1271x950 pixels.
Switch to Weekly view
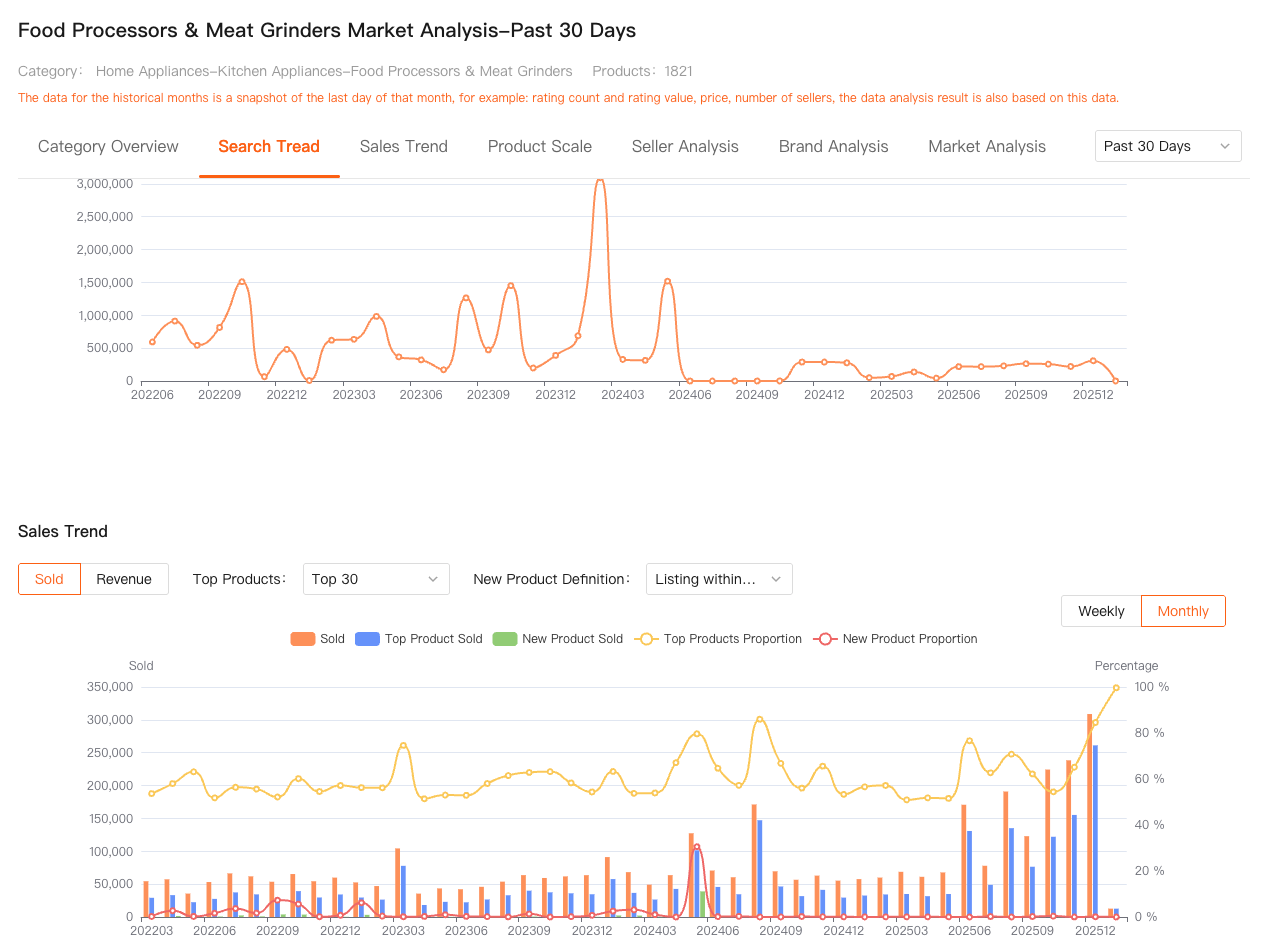tap(1101, 611)
